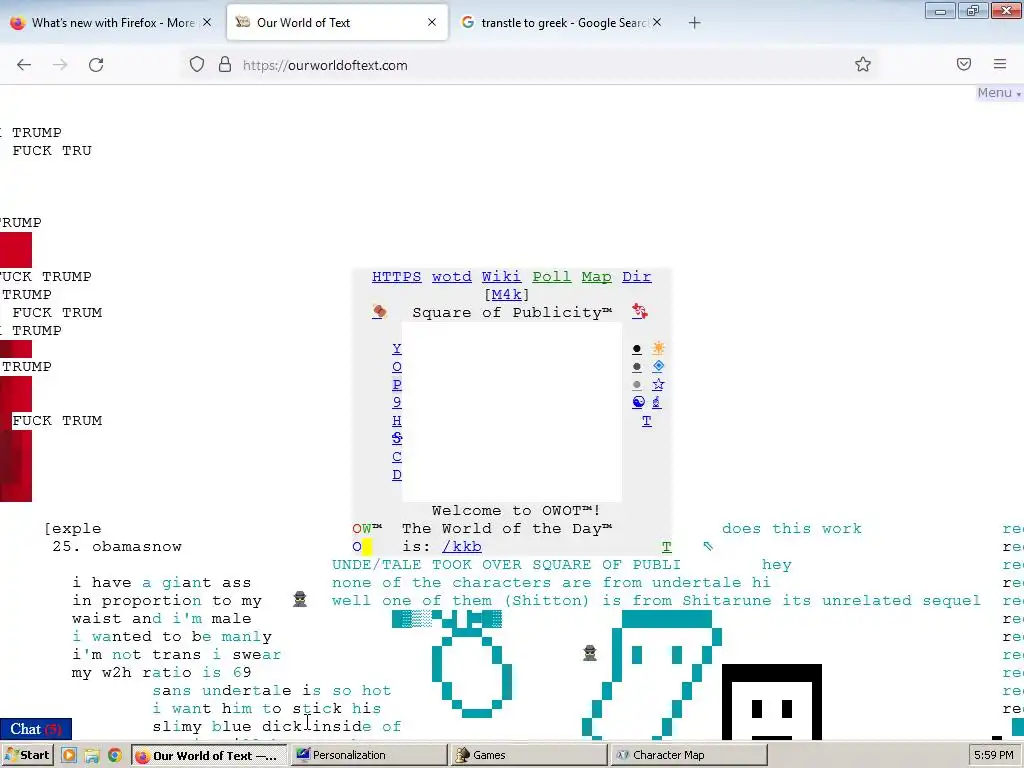1024x768 pixels.
Task: Click the microscope icon link
Action: [x=656, y=402]
